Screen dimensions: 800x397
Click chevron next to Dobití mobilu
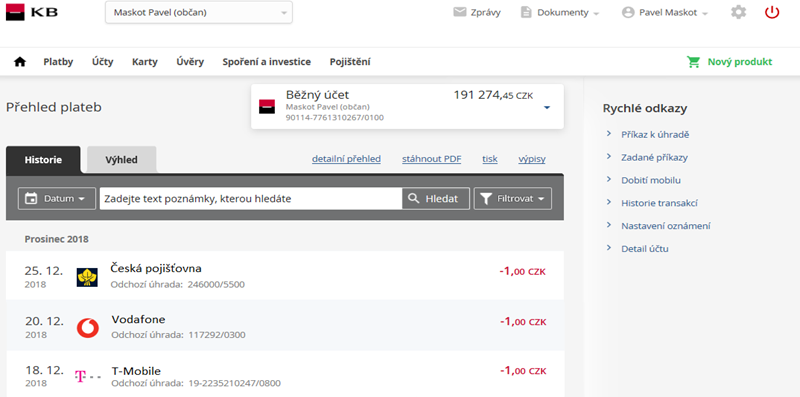coord(609,179)
